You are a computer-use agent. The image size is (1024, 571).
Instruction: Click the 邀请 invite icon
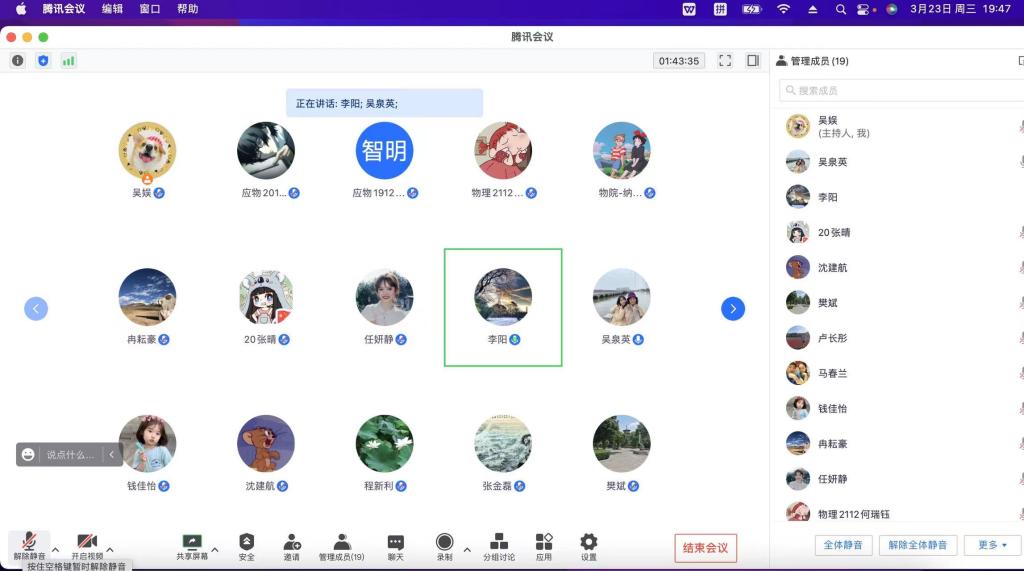point(292,542)
